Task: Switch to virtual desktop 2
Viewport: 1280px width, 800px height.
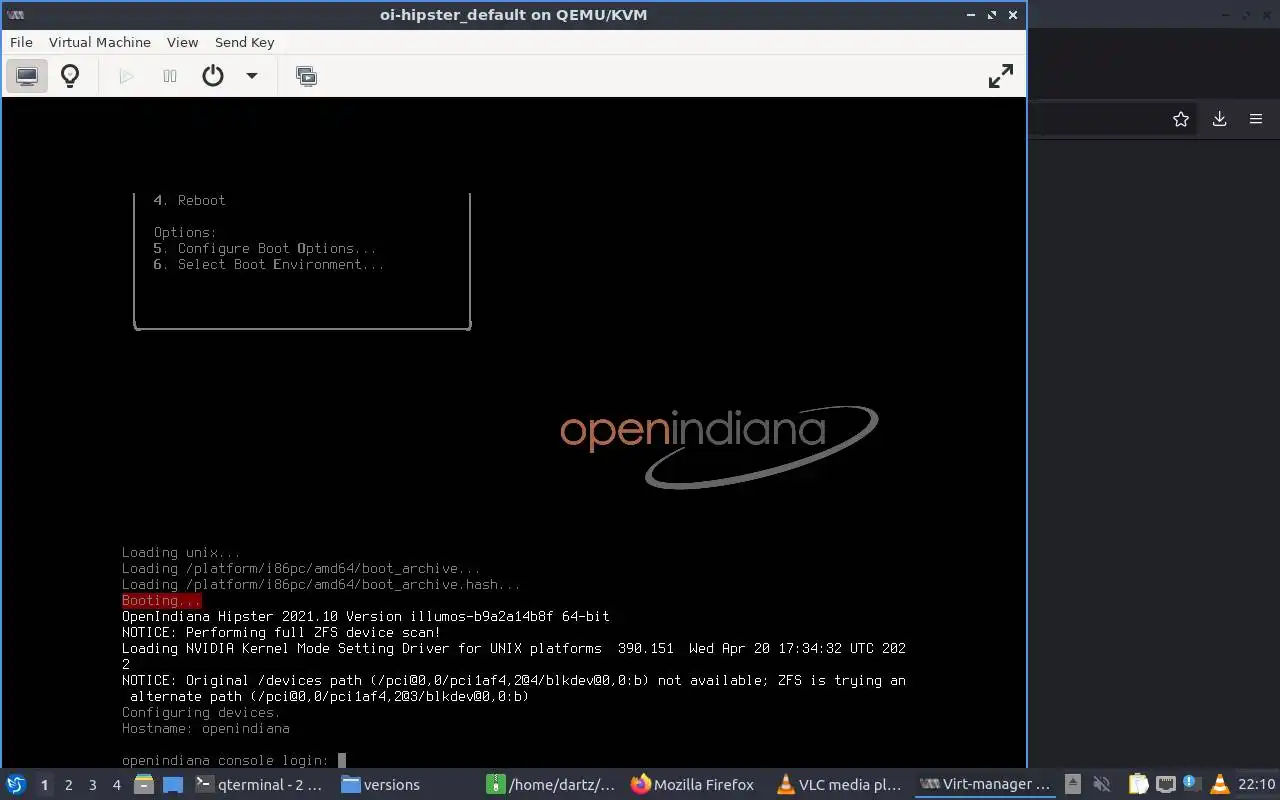Action: pos(68,785)
